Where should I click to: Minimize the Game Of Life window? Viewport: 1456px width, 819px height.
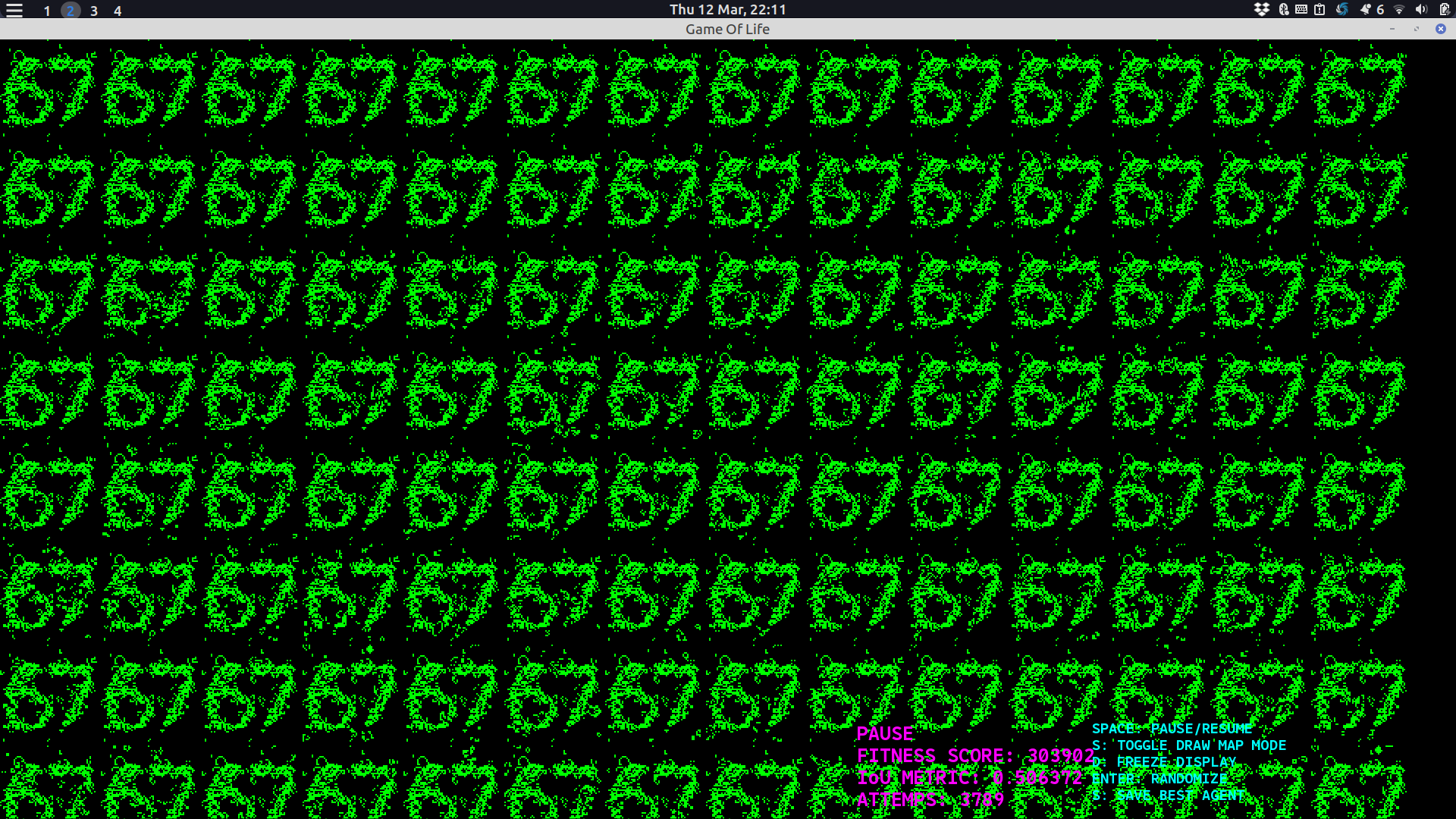pos(1392,29)
